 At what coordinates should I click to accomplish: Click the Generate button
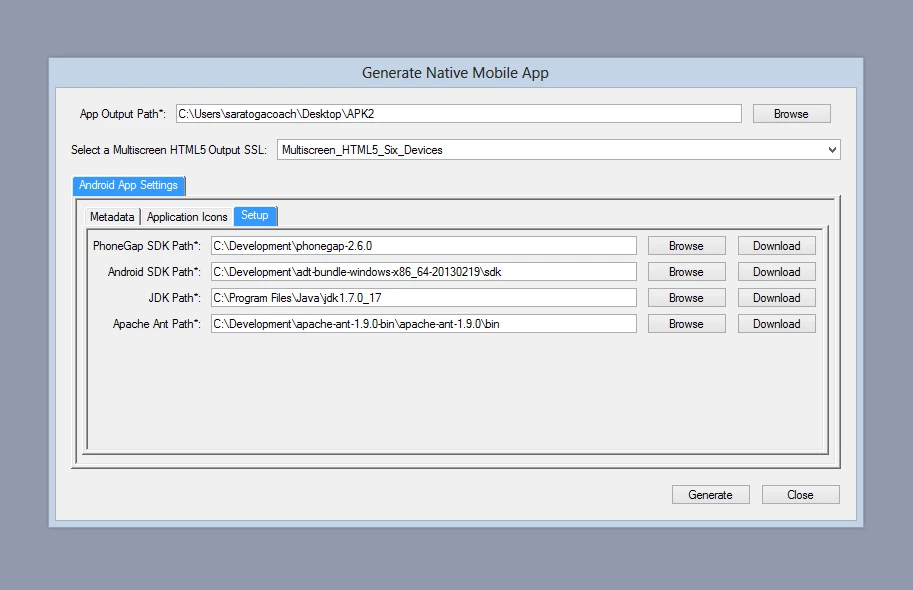tap(710, 494)
